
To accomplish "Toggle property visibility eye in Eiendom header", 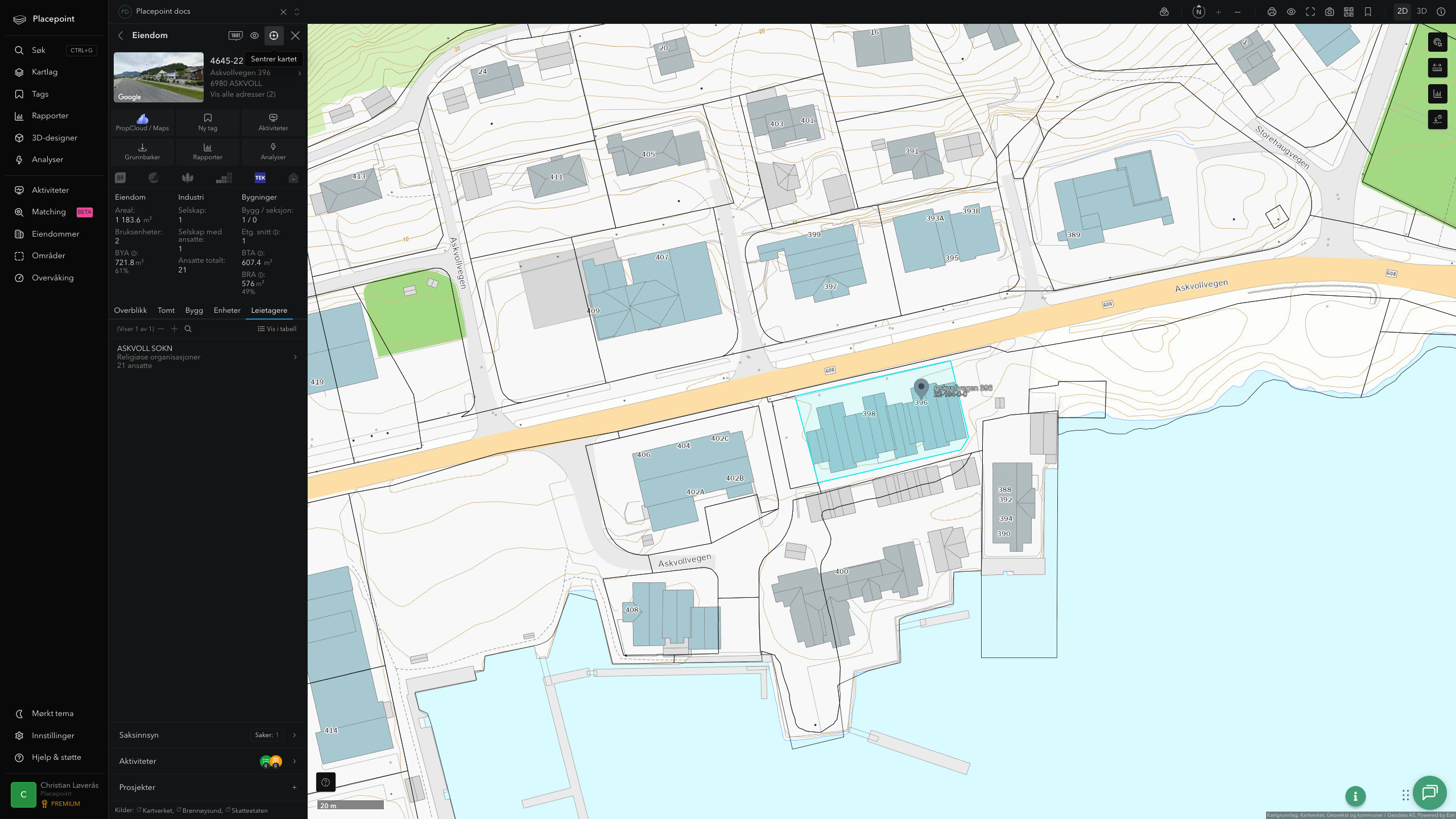I will pos(255,35).
